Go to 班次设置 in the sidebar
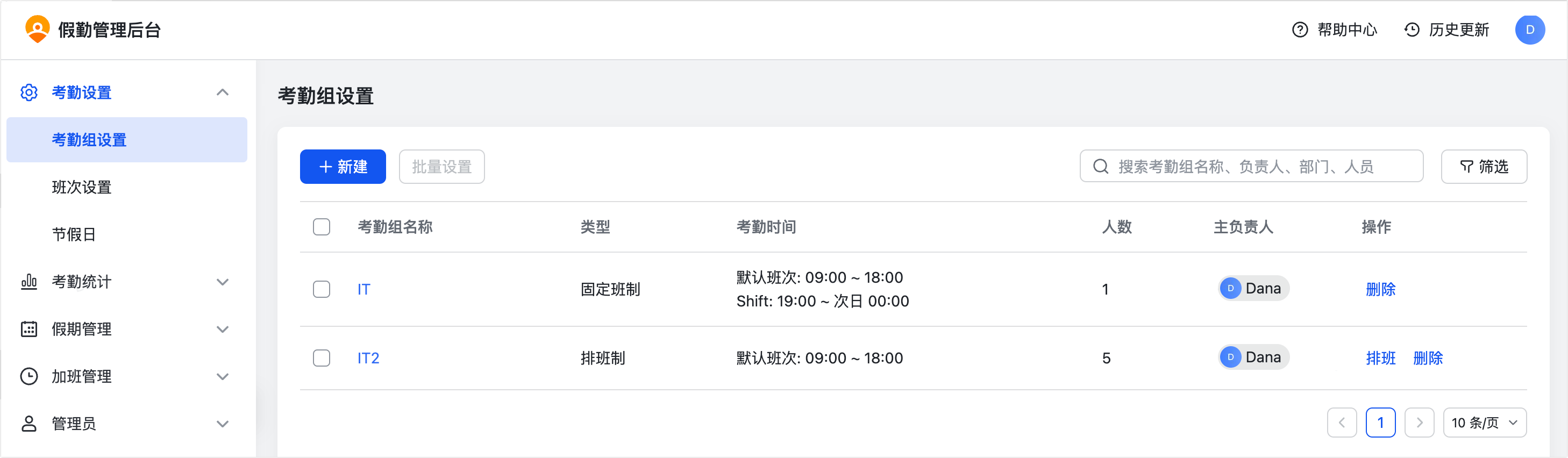 [x=82, y=187]
